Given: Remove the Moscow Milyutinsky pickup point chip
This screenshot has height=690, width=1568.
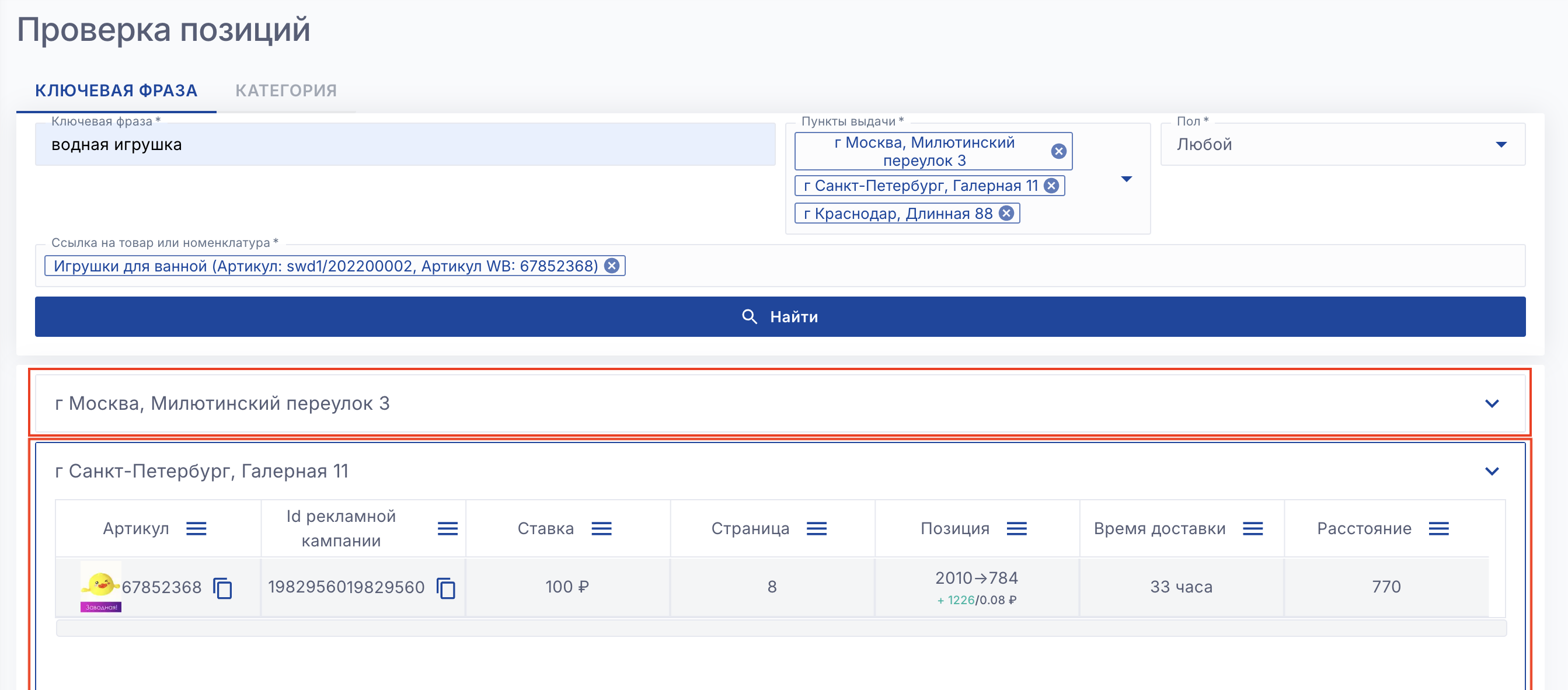Looking at the screenshot, I should (1058, 151).
